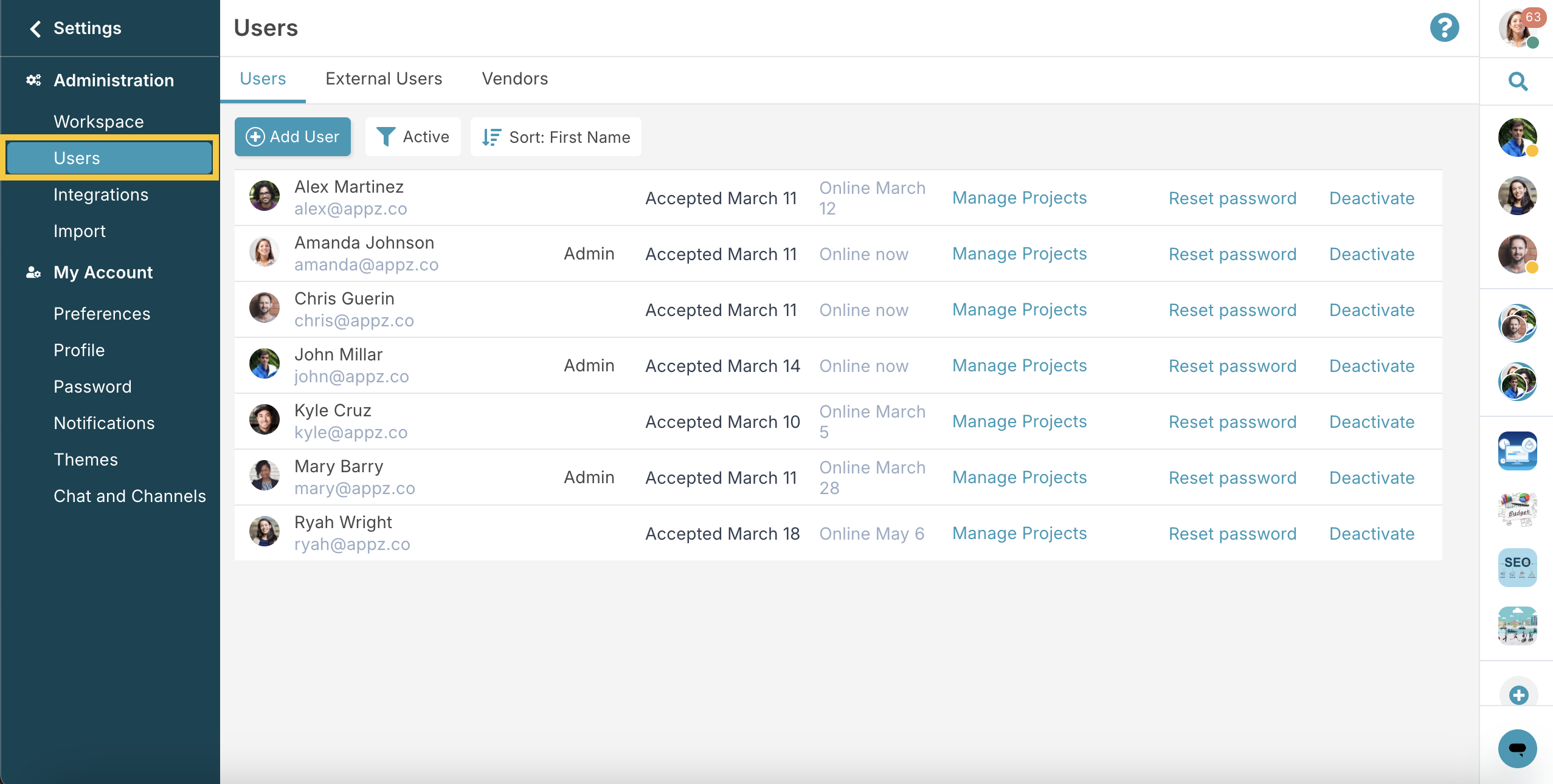Click the name Amanda Johnson
This screenshot has height=784, width=1553.
(364, 242)
